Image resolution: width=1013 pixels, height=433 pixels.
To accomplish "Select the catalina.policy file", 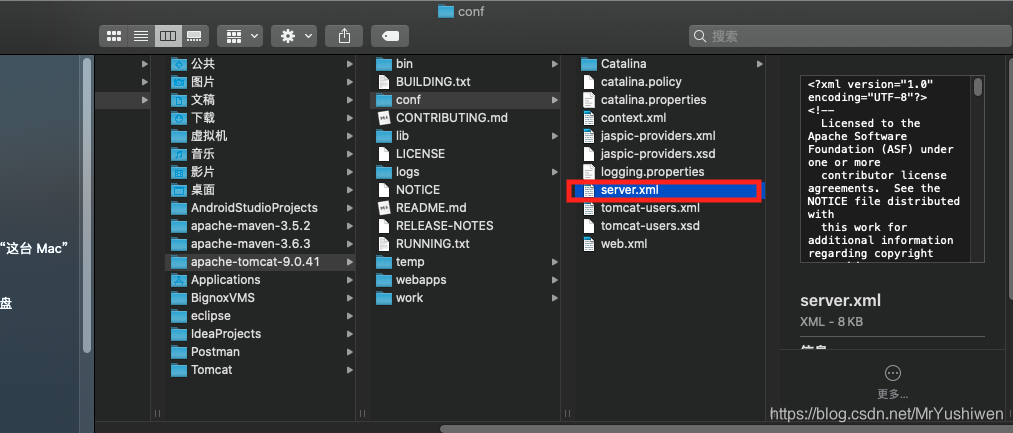I will coord(671,82).
